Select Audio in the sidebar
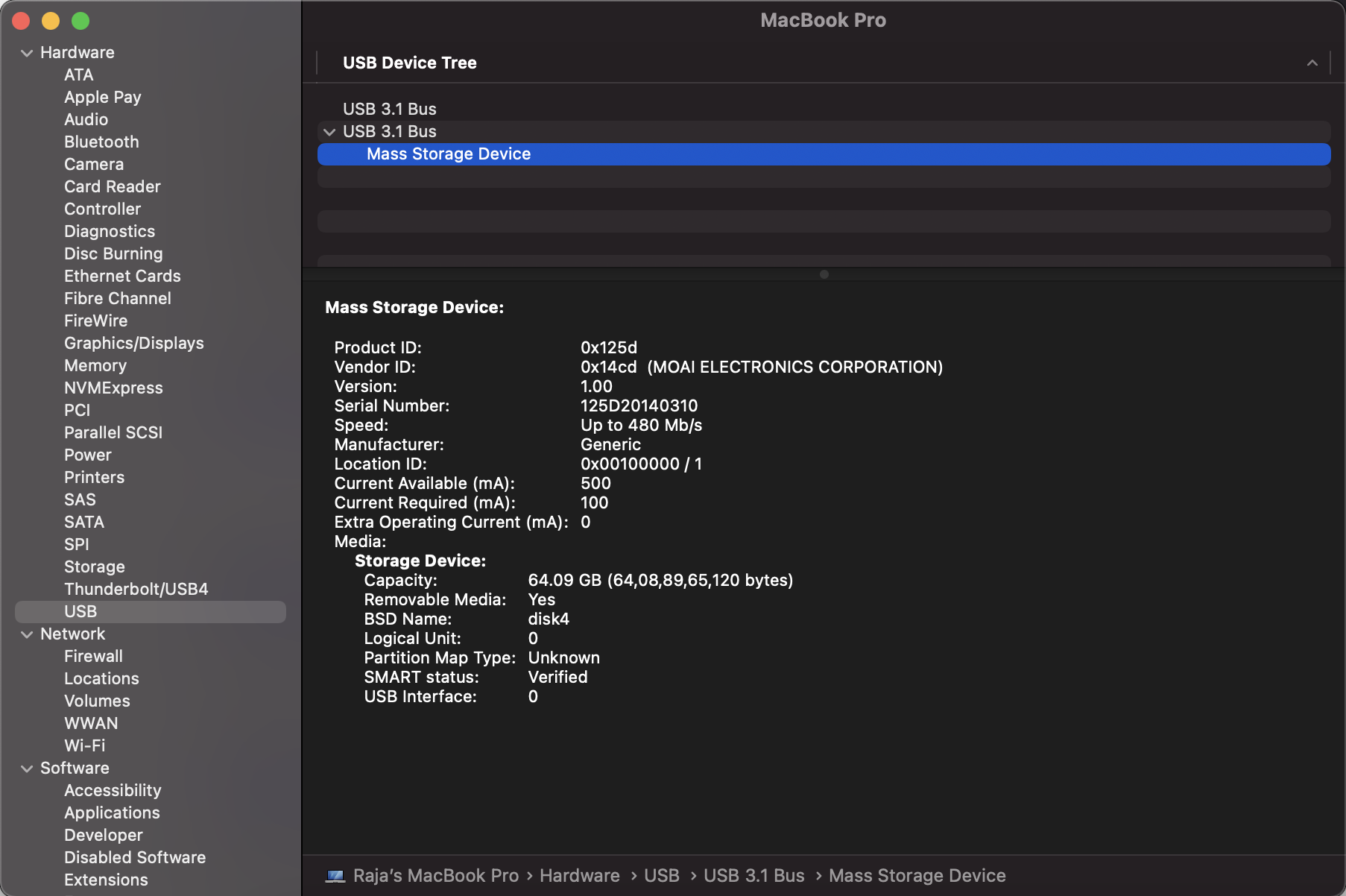Image resolution: width=1346 pixels, height=896 pixels. point(86,119)
